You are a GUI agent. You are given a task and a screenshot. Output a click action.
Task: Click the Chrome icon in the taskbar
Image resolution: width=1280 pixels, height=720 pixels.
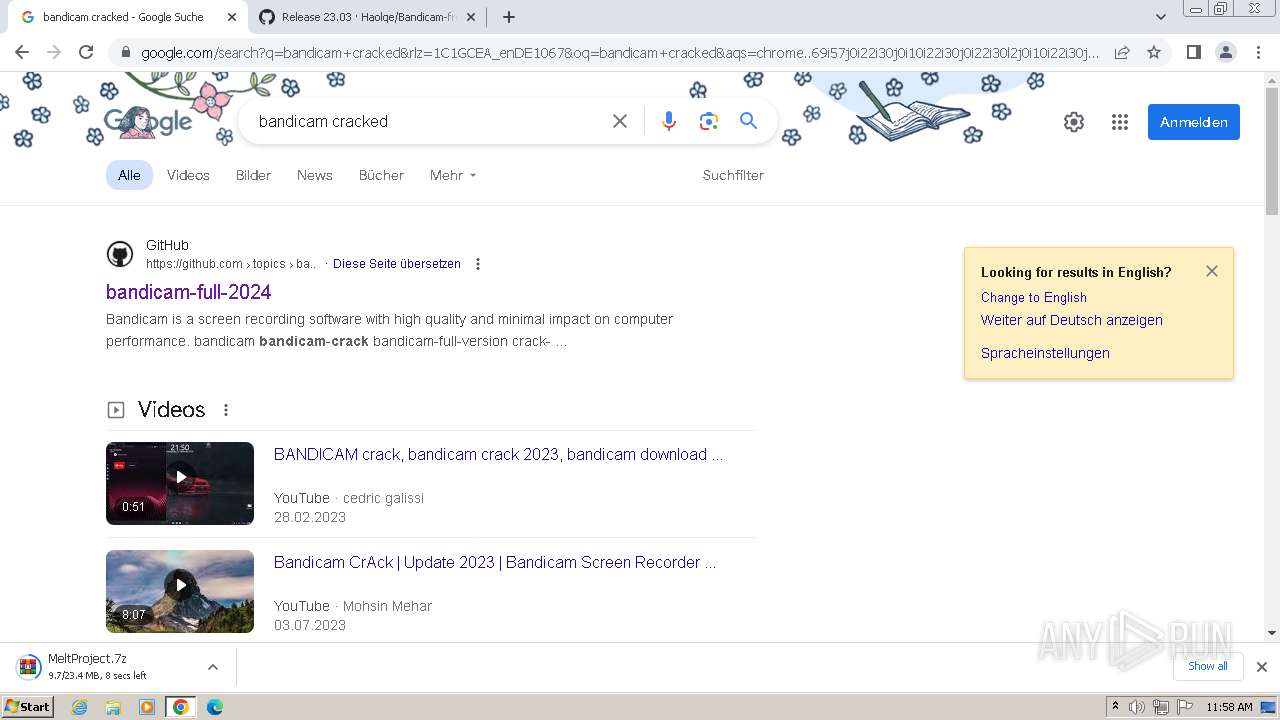[x=180, y=707]
